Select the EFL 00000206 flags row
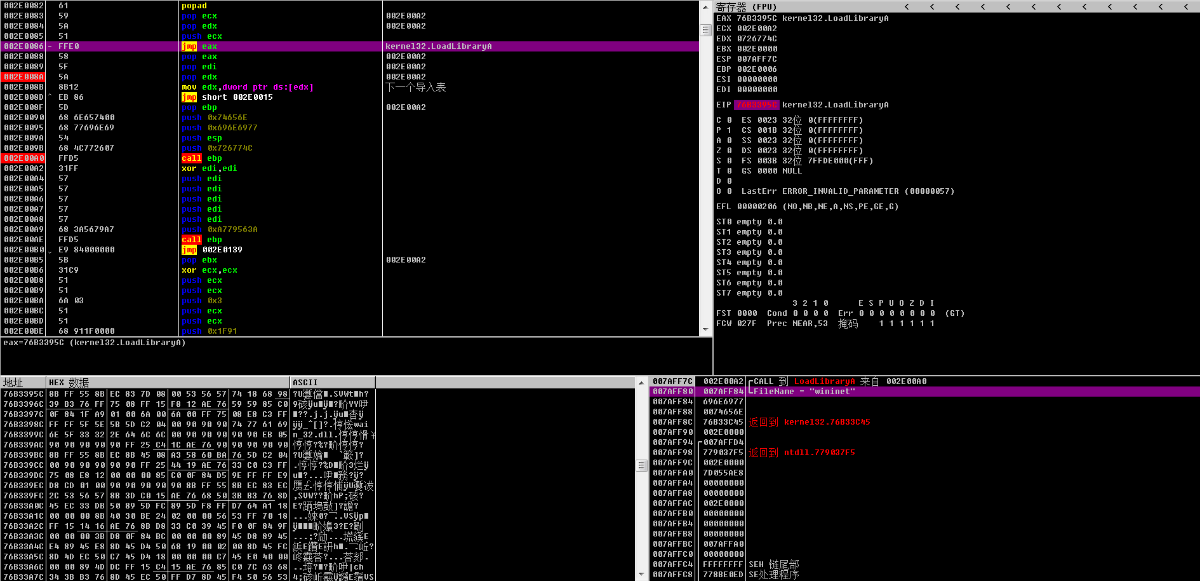Image resolution: width=1200 pixels, height=581 pixels. tap(808, 206)
